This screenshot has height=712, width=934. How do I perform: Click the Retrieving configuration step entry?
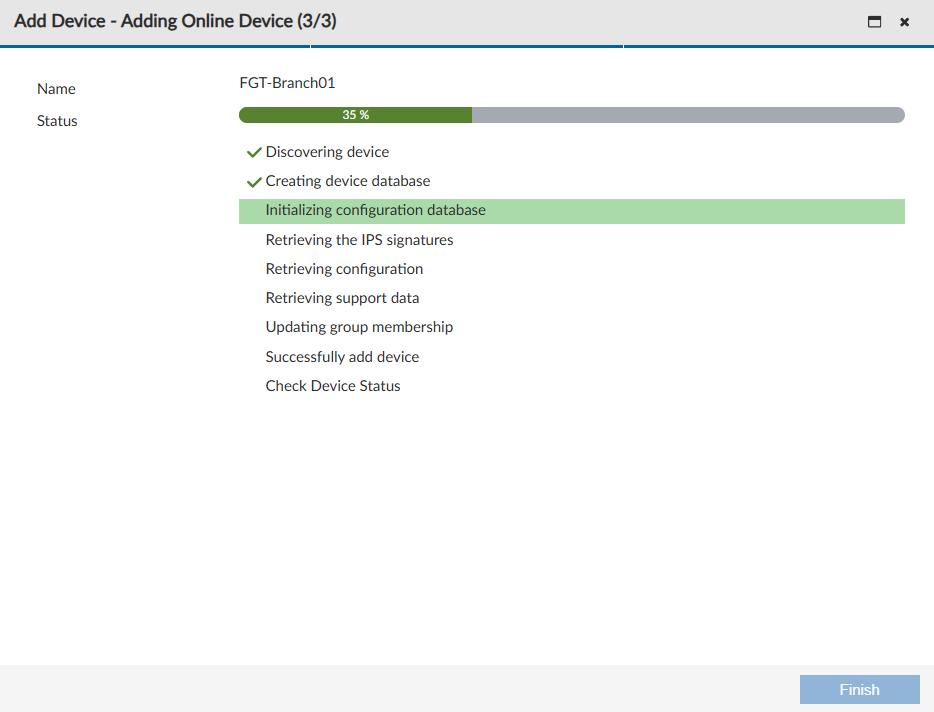pos(344,269)
